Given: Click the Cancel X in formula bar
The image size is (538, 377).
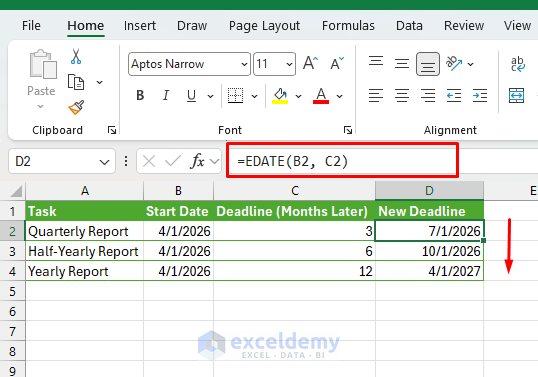Looking at the screenshot, I should click(149, 161).
